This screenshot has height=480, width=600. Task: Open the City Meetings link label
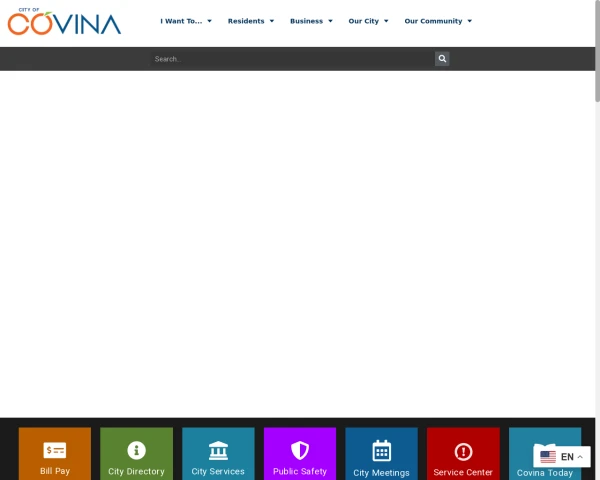(382, 473)
